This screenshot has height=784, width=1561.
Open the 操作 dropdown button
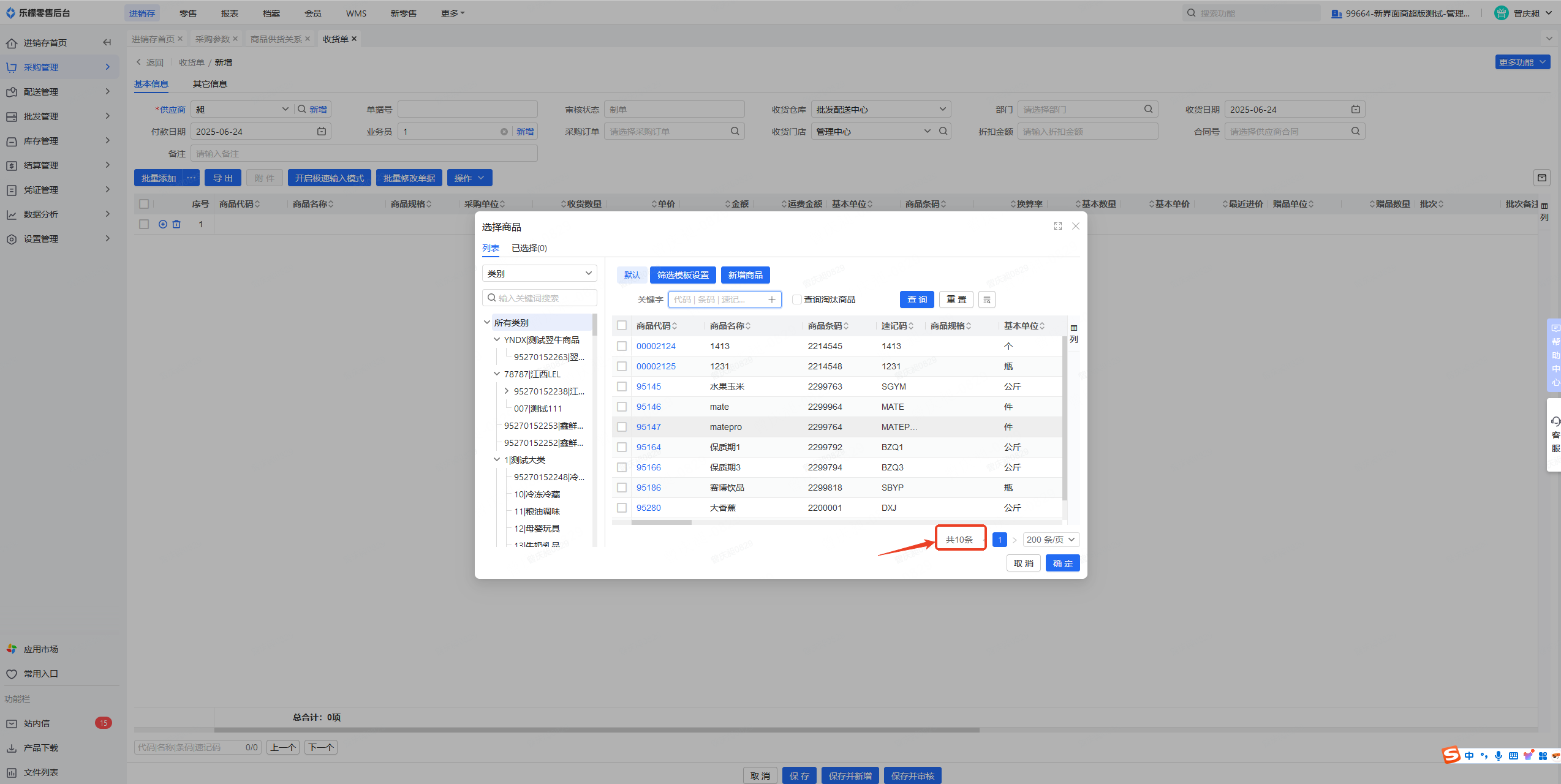pos(469,178)
